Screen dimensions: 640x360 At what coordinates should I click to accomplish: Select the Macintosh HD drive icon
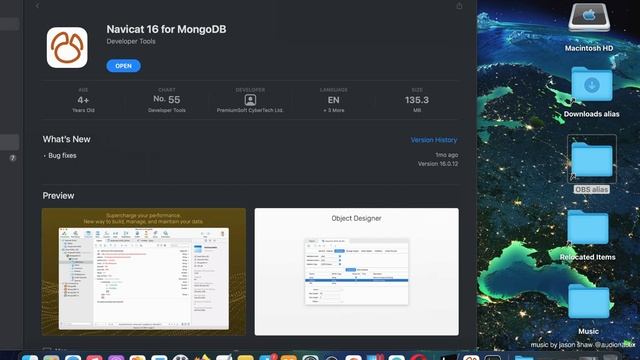[589, 17]
